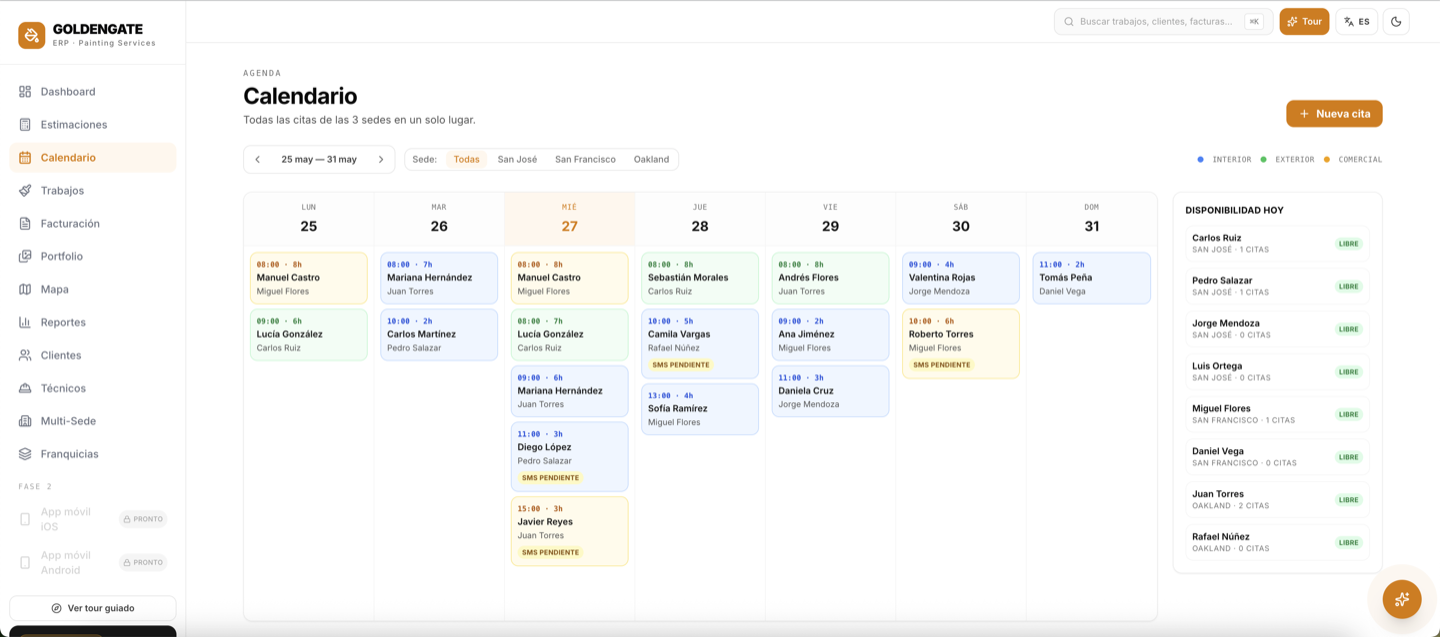Go to previous week chevron
The image size is (1440, 637).
tap(257, 160)
